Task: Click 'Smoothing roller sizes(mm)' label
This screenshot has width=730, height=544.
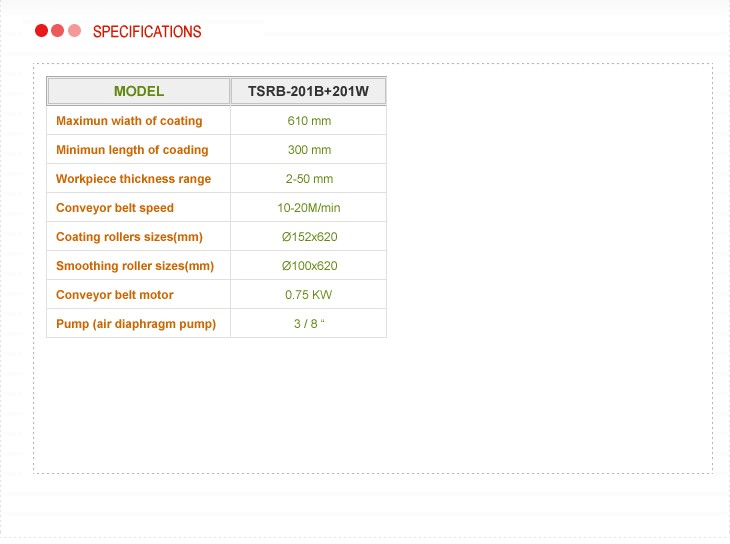Action: click(135, 266)
